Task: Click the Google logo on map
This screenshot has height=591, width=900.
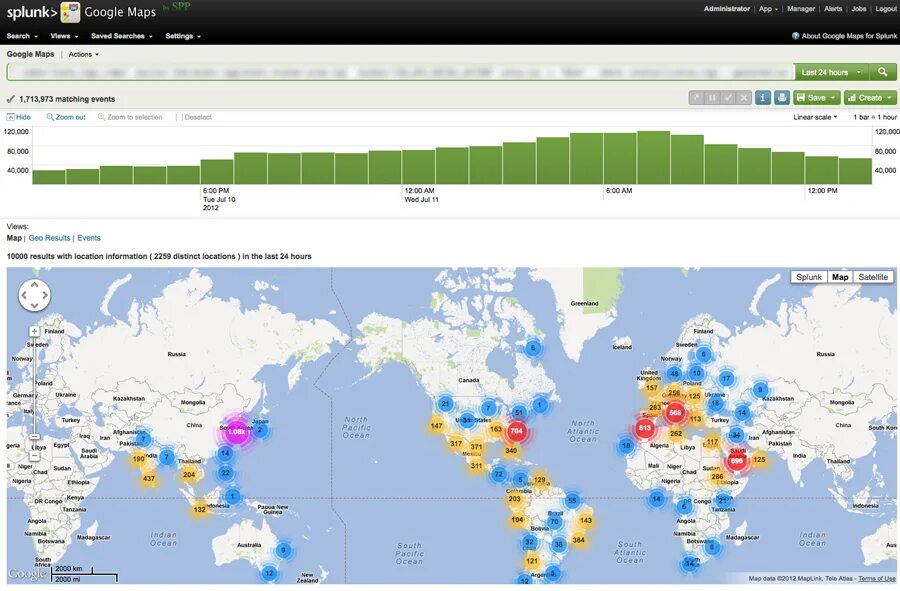Action: [26, 574]
